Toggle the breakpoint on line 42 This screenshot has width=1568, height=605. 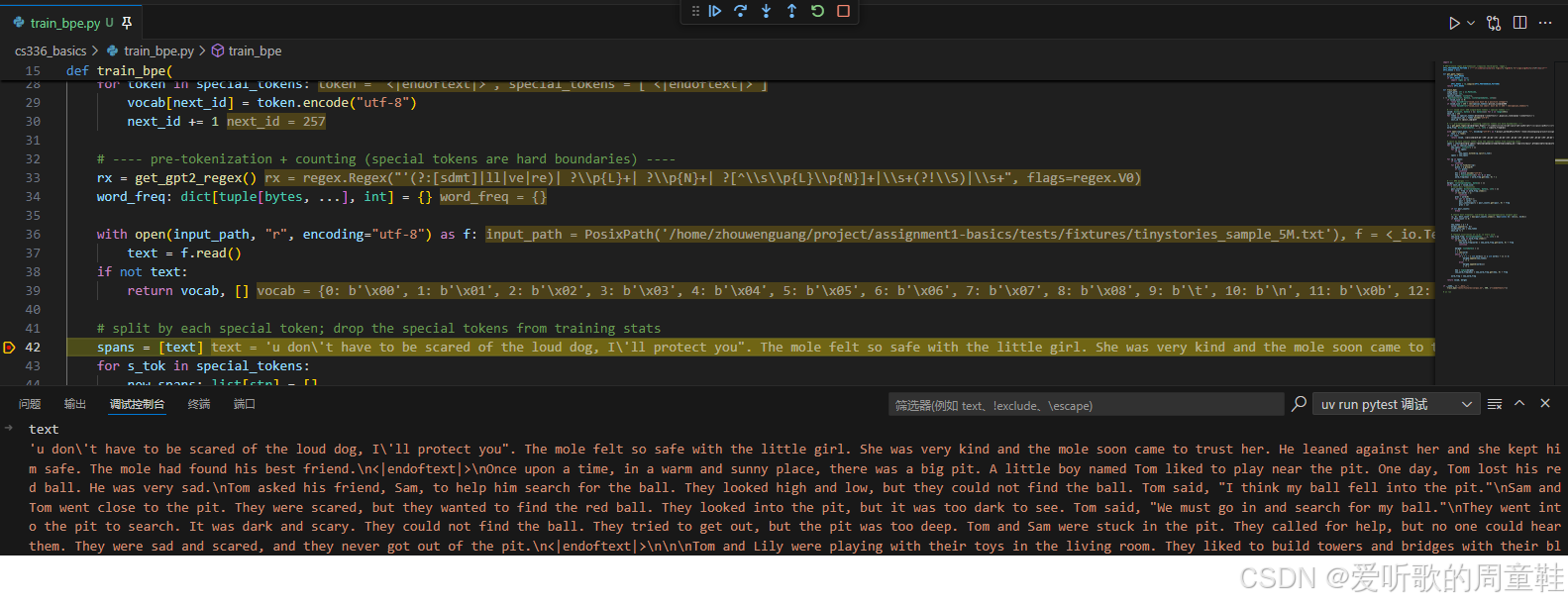pos(9,348)
